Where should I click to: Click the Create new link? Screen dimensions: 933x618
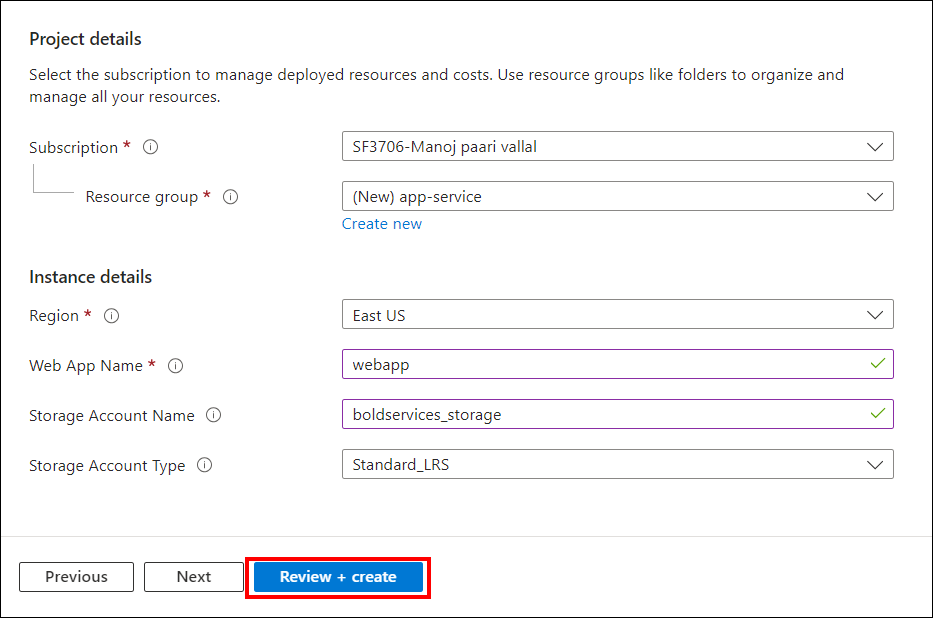point(381,224)
